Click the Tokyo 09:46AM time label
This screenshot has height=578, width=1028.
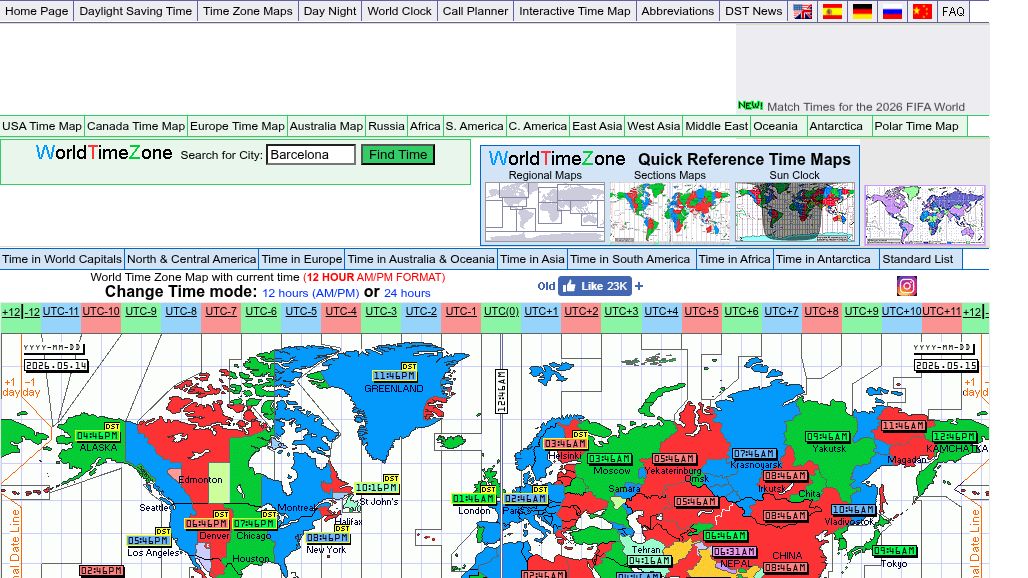click(x=894, y=551)
